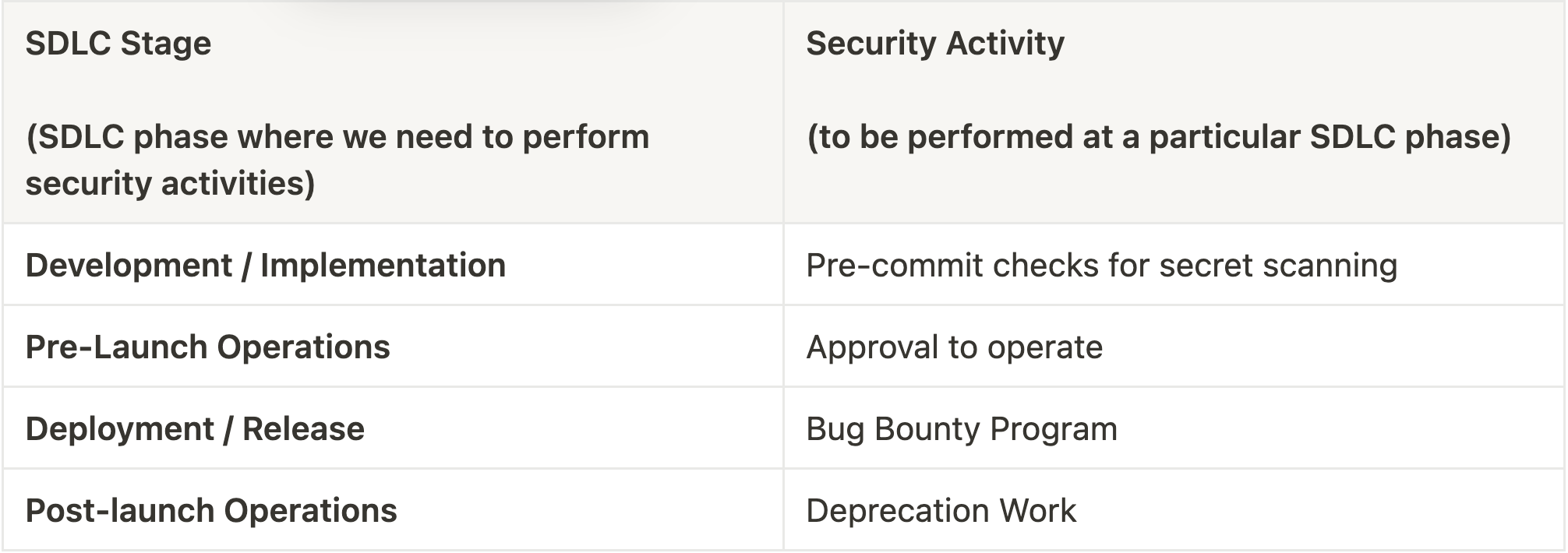Click the word 'Release' in stage column
Image resolution: width=1568 pixels, height=553 pixels.
click(303, 429)
